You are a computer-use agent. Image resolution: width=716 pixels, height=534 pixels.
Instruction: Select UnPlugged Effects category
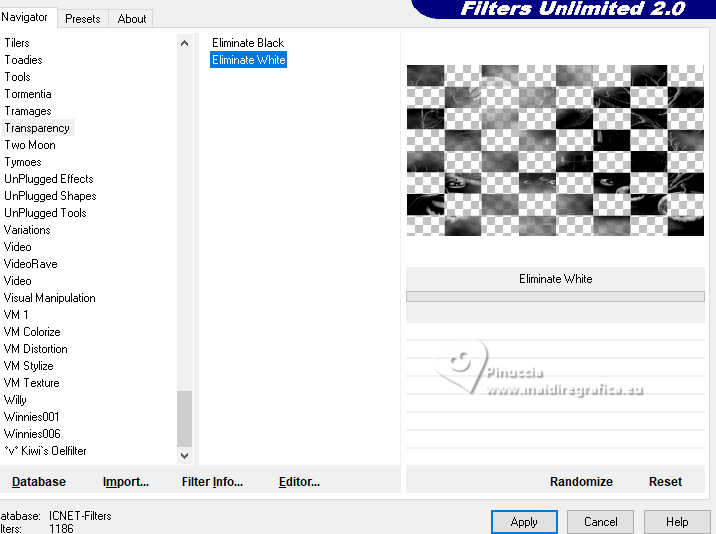(x=49, y=179)
